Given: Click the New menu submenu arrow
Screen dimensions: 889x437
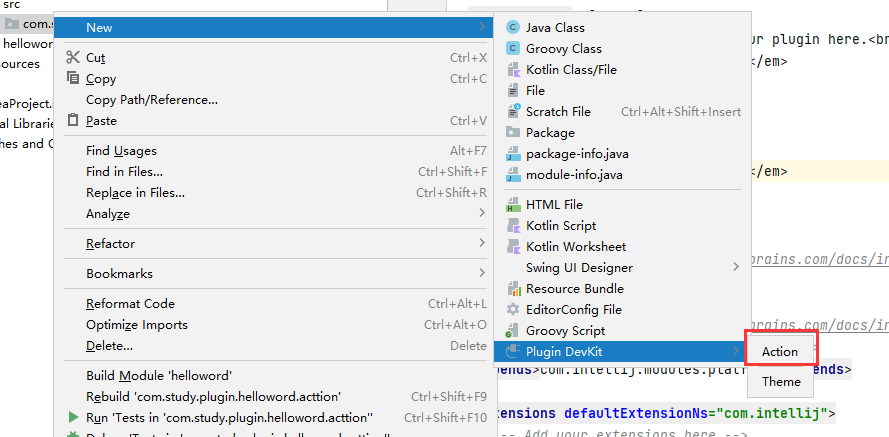Looking at the screenshot, I should coord(482,27).
